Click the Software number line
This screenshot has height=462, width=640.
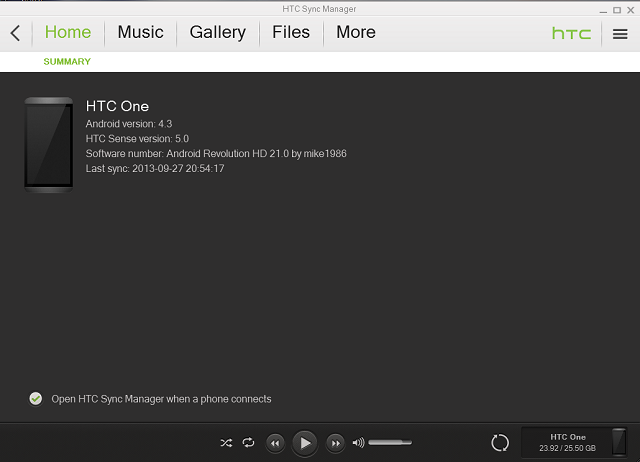click(x=216, y=153)
